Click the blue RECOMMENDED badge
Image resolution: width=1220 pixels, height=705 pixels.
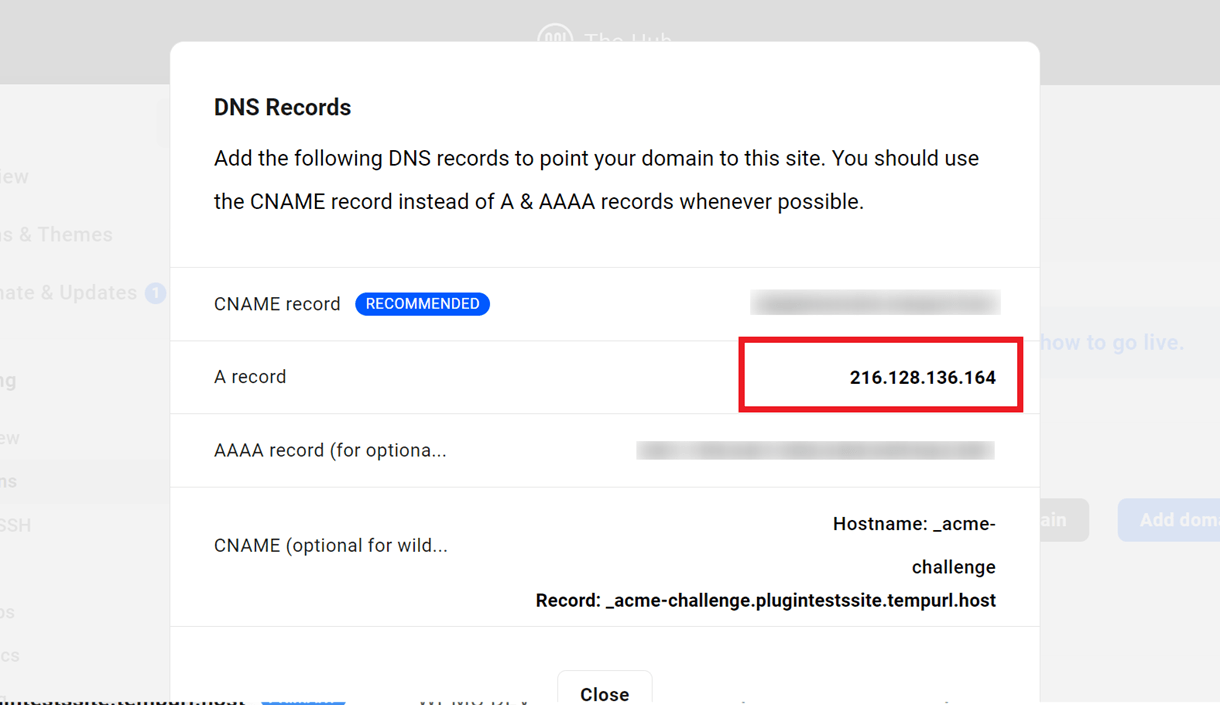point(422,304)
